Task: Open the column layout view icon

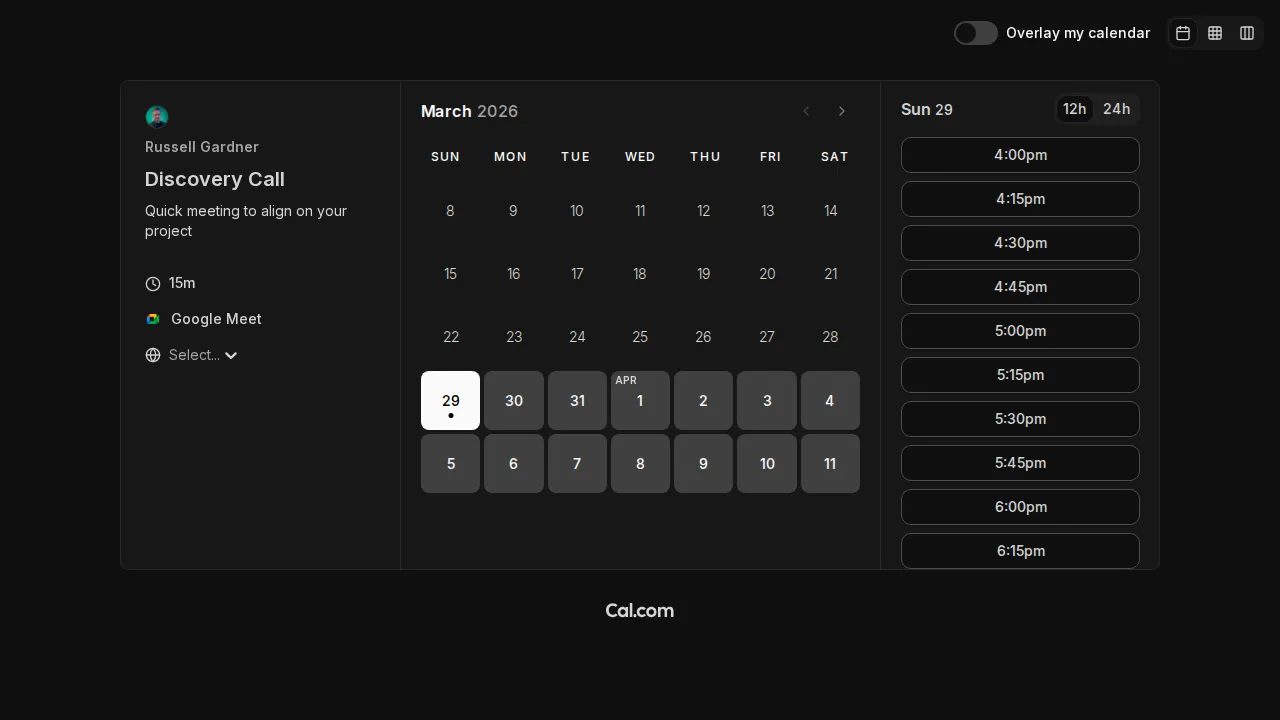Action: (x=1247, y=33)
